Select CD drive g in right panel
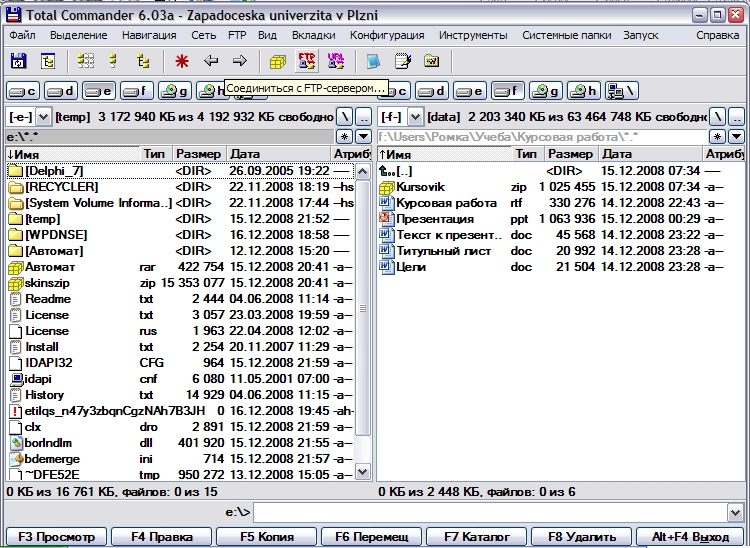Viewport: 750px width, 548px height. click(x=546, y=91)
